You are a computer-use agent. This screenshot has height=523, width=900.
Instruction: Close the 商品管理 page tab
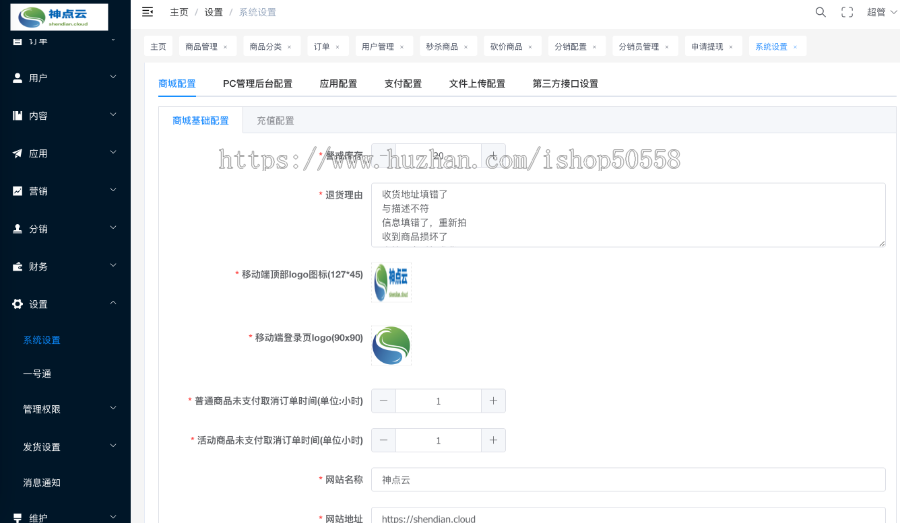(225, 47)
